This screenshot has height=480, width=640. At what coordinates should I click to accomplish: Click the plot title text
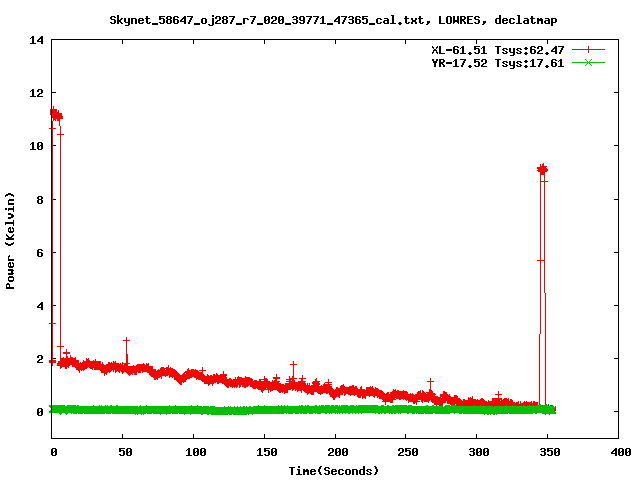click(x=333, y=20)
